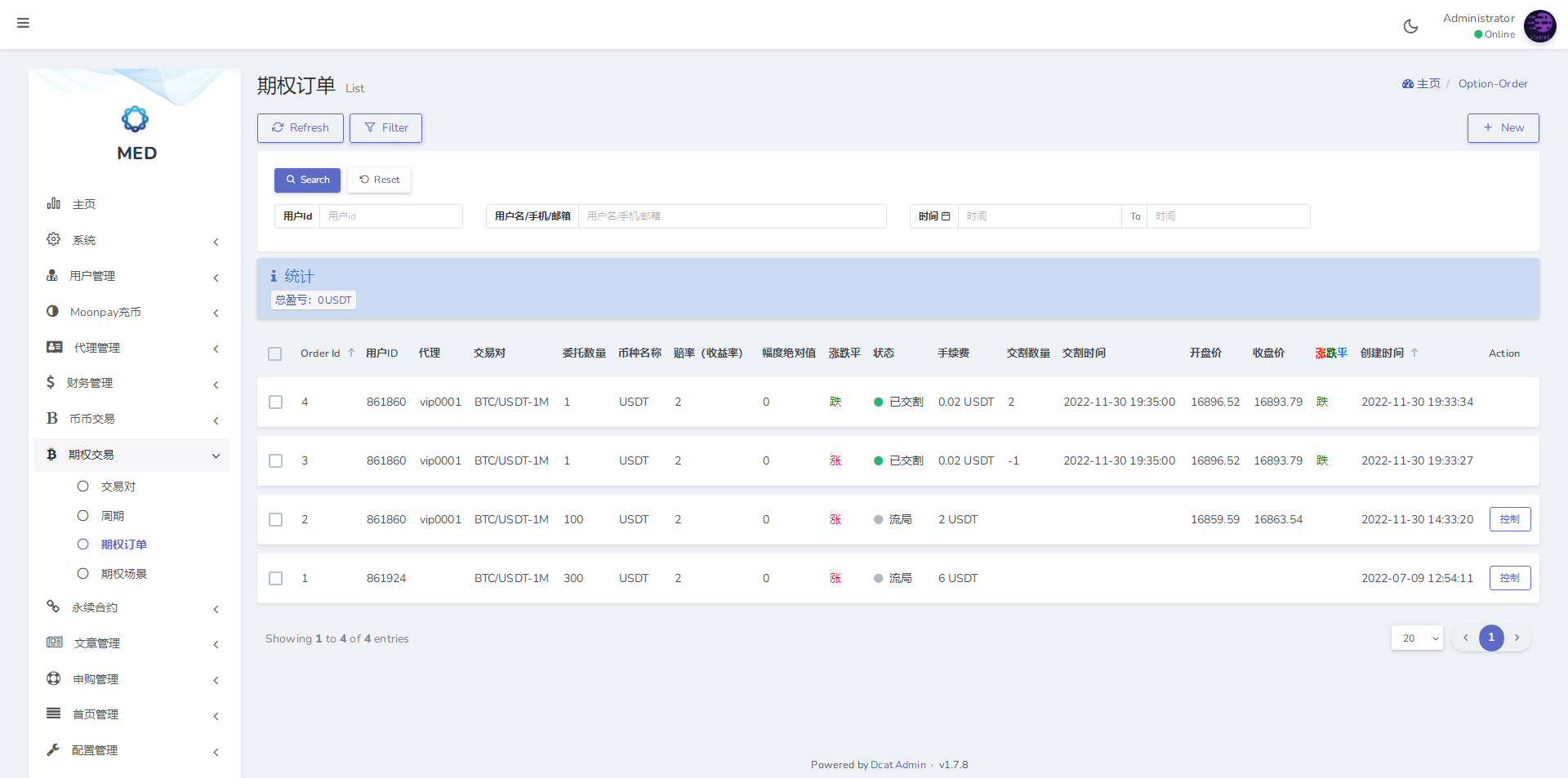The height and width of the screenshot is (778, 1568).
Task: Tick the checkbox for order 1
Action: [x=276, y=578]
